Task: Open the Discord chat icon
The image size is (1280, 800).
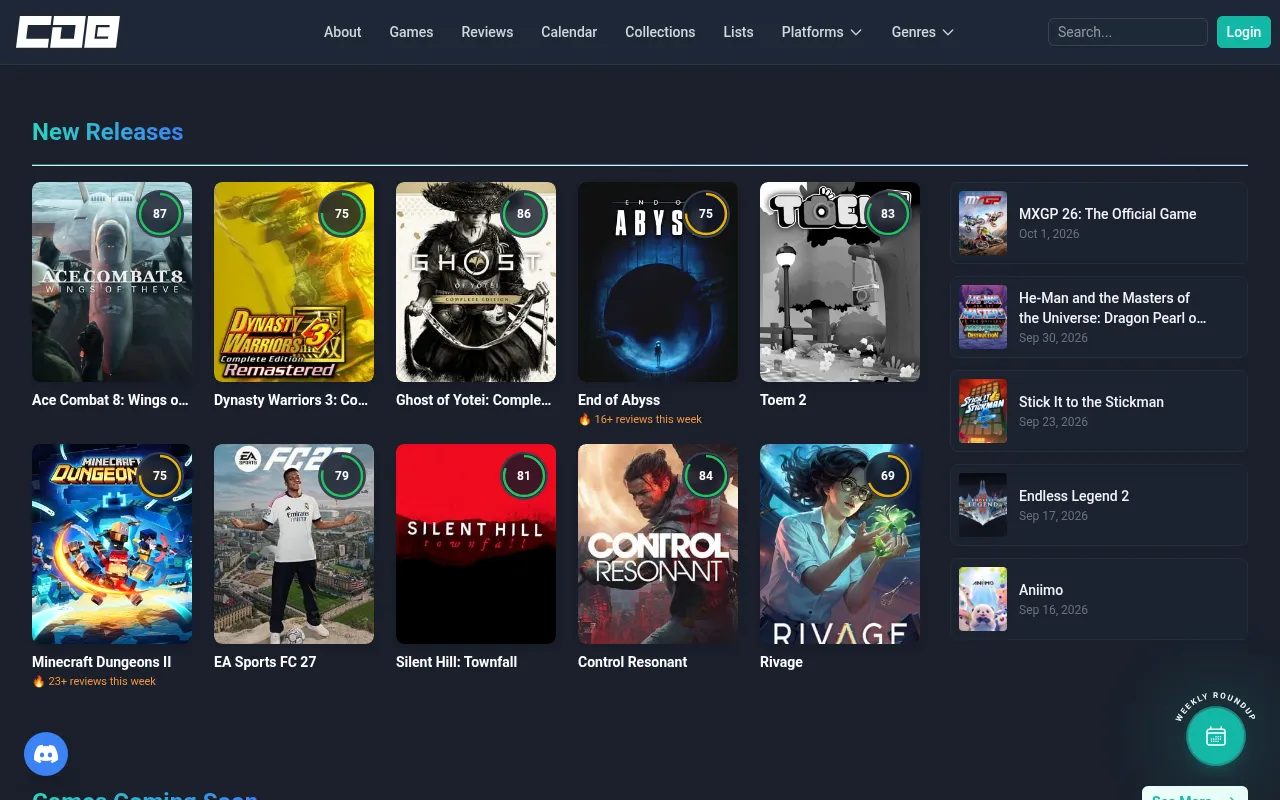Action: click(x=46, y=754)
